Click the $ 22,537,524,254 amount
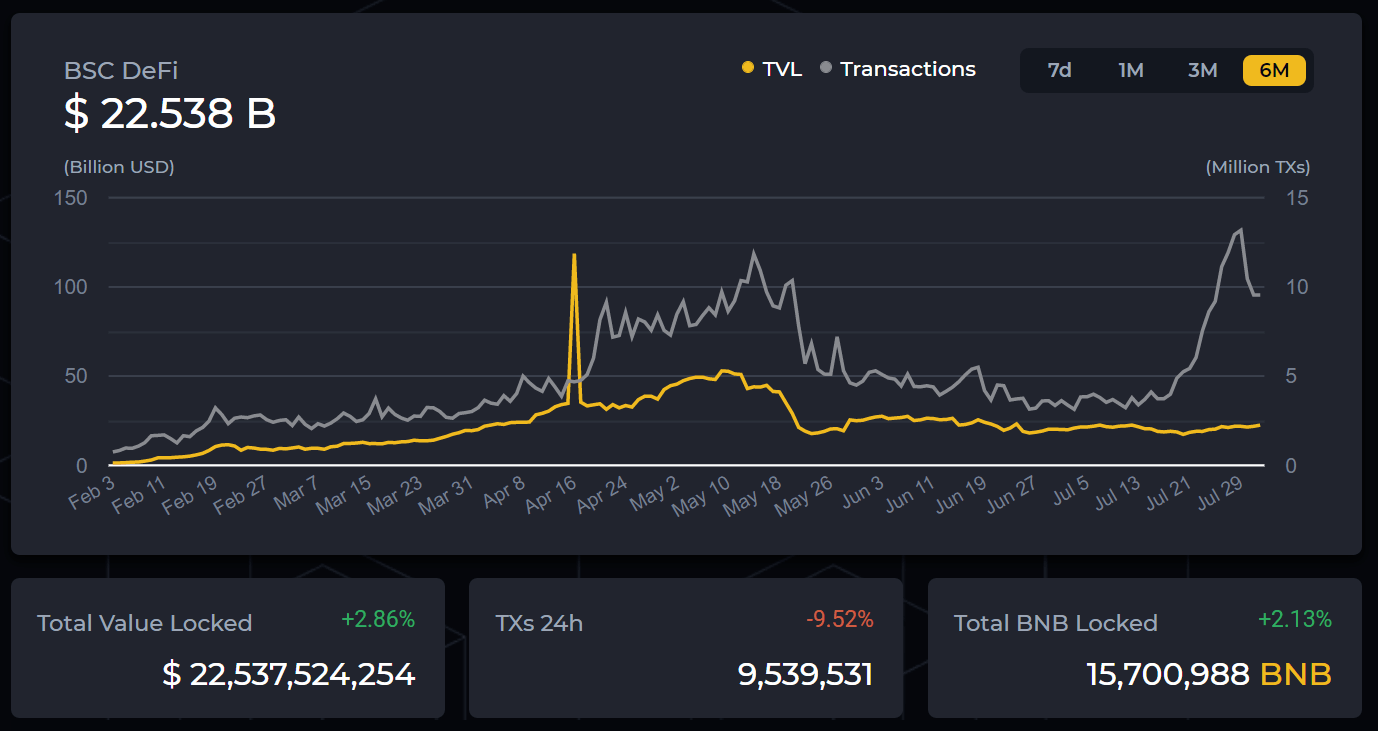 pyautogui.click(x=288, y=675)
